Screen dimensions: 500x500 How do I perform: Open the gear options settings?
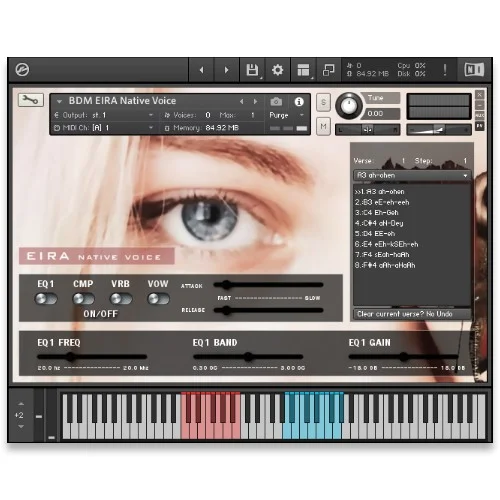278,70
